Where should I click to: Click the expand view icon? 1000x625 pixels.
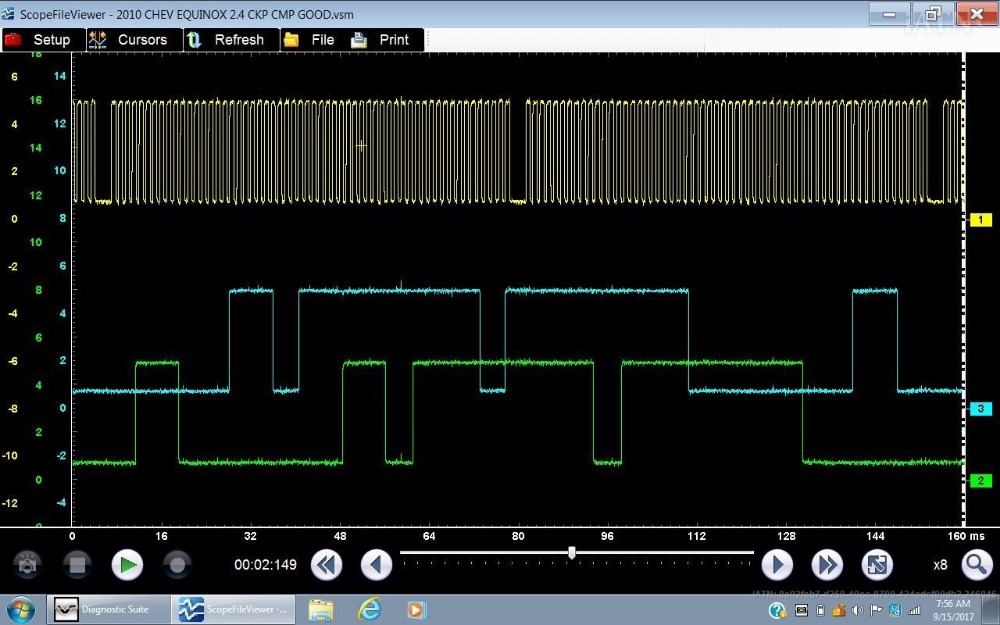(876, 565)
